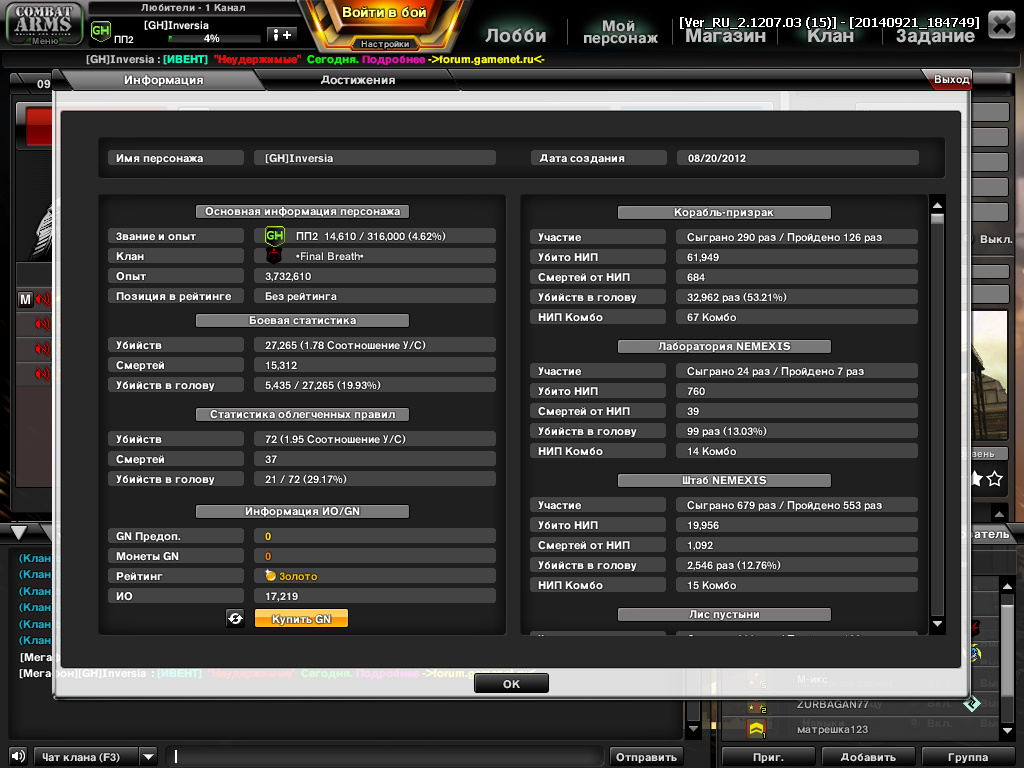Screen dimensions: 1024x768
Task: Close the game with the top-right X
Action: [1001, 25]
